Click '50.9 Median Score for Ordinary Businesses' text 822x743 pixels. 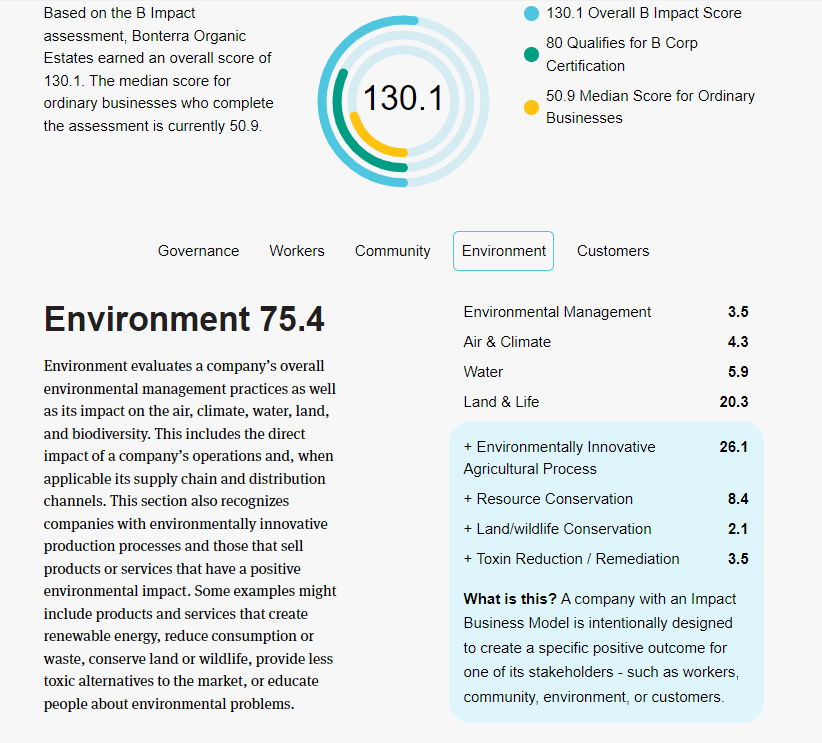650,107
